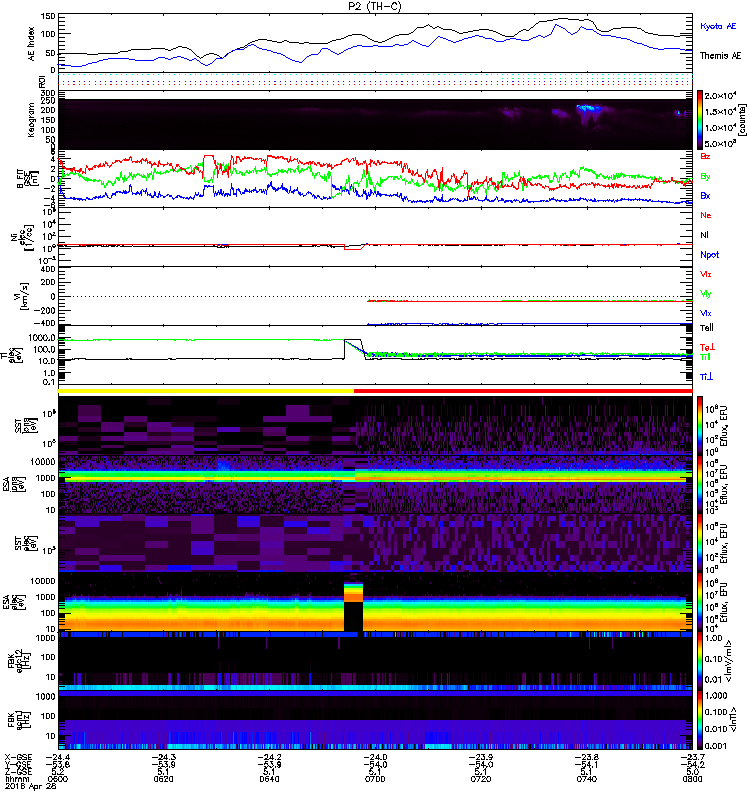This screenshot has height=800, width=750.
Task: Click the blue Bx legend label
Action: click(x=705, y=195)
